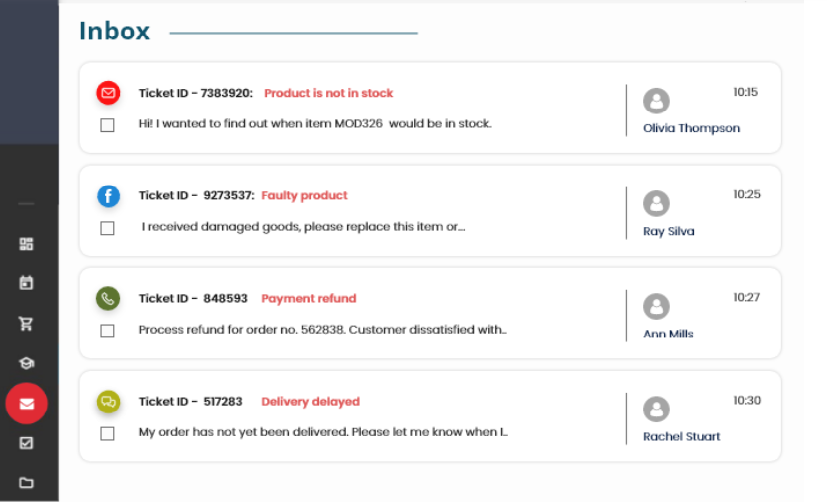Open Ann Mills's refund message preview text
Screen dimensions: 827x502
pos(322,330)
